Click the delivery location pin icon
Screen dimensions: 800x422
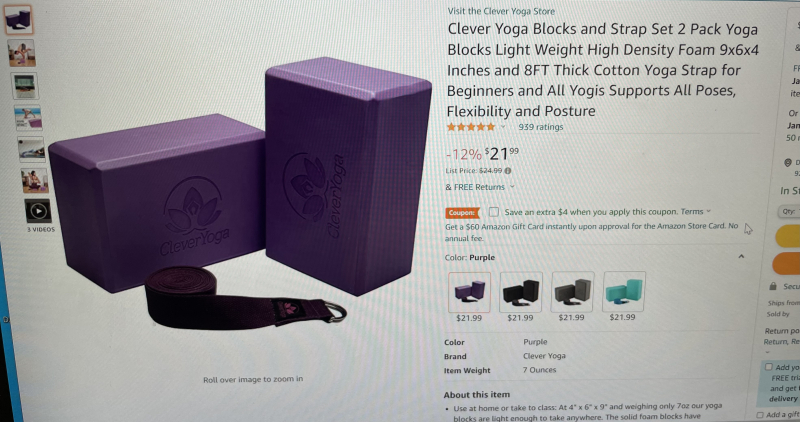(x=788, y=162)
